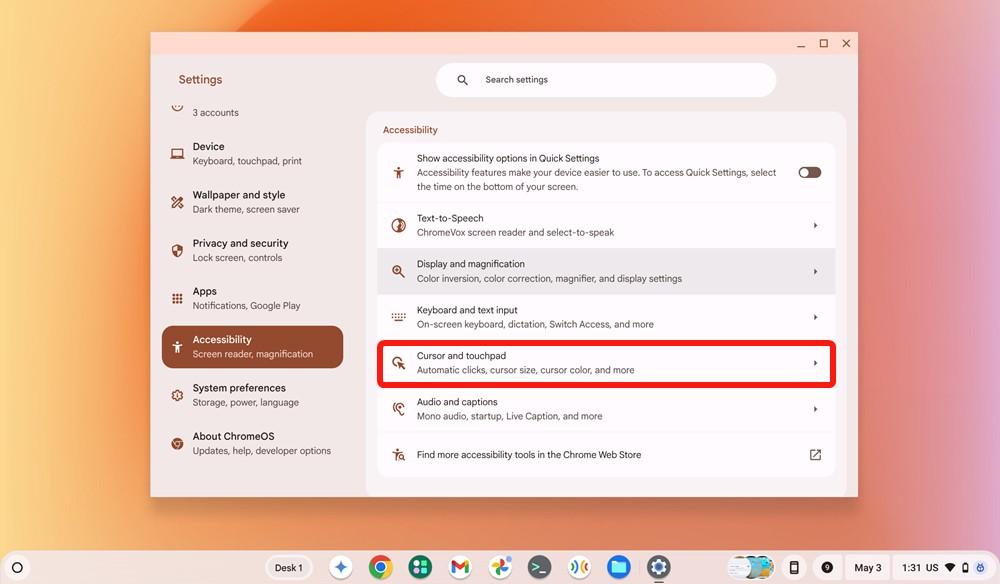Open Gemini sparkle icon on the shelf
Viewport: 1000px width, 584px height.
click(341, 567)
